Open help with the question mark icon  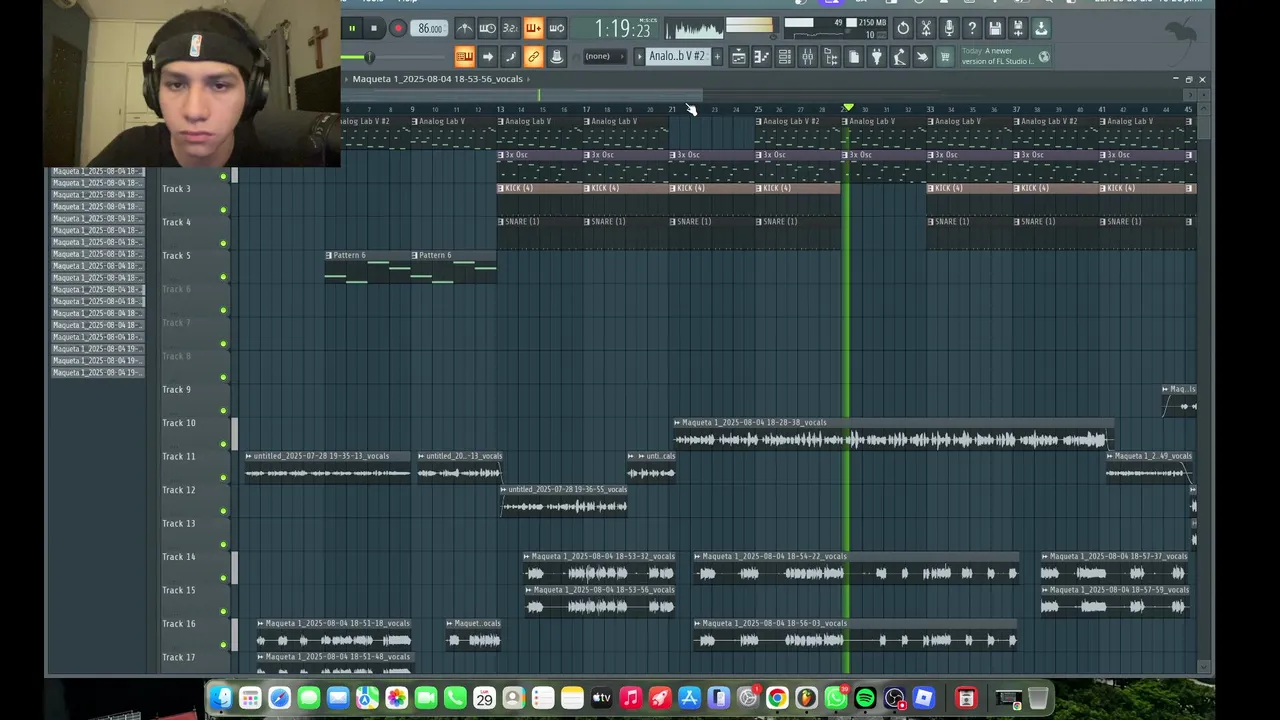(972, 28)
